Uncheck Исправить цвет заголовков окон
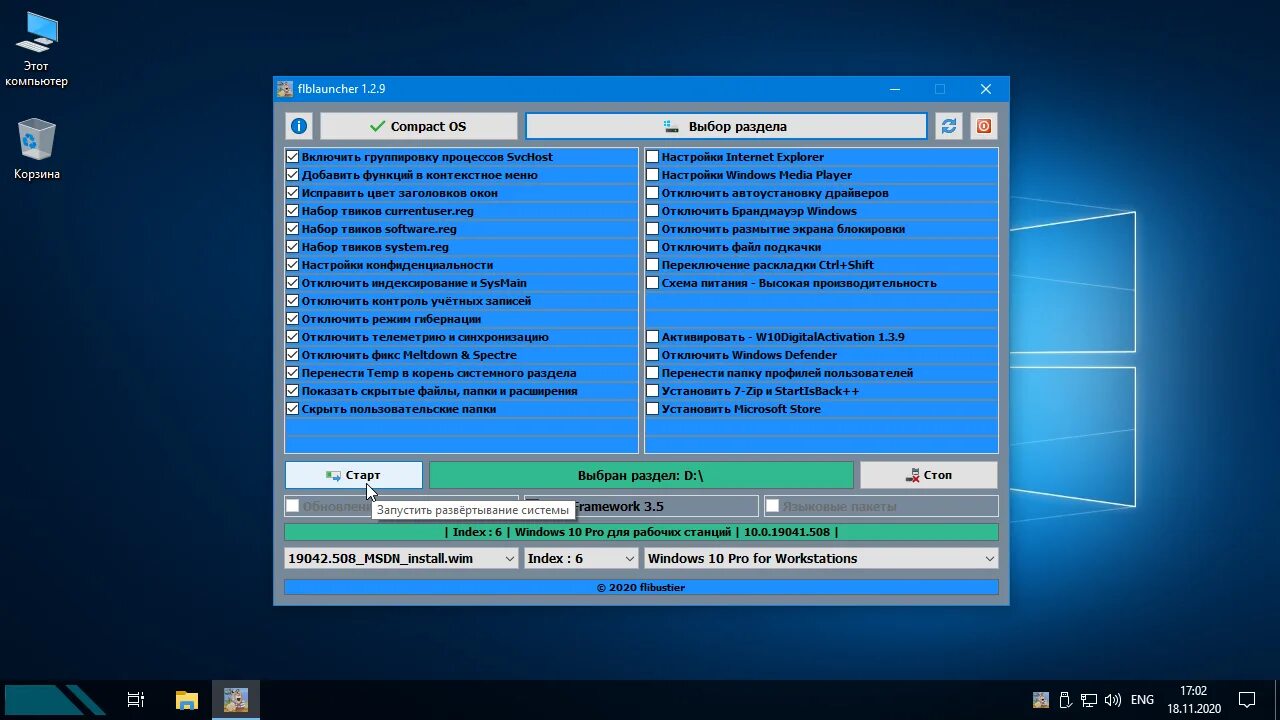 click(293, 193)
